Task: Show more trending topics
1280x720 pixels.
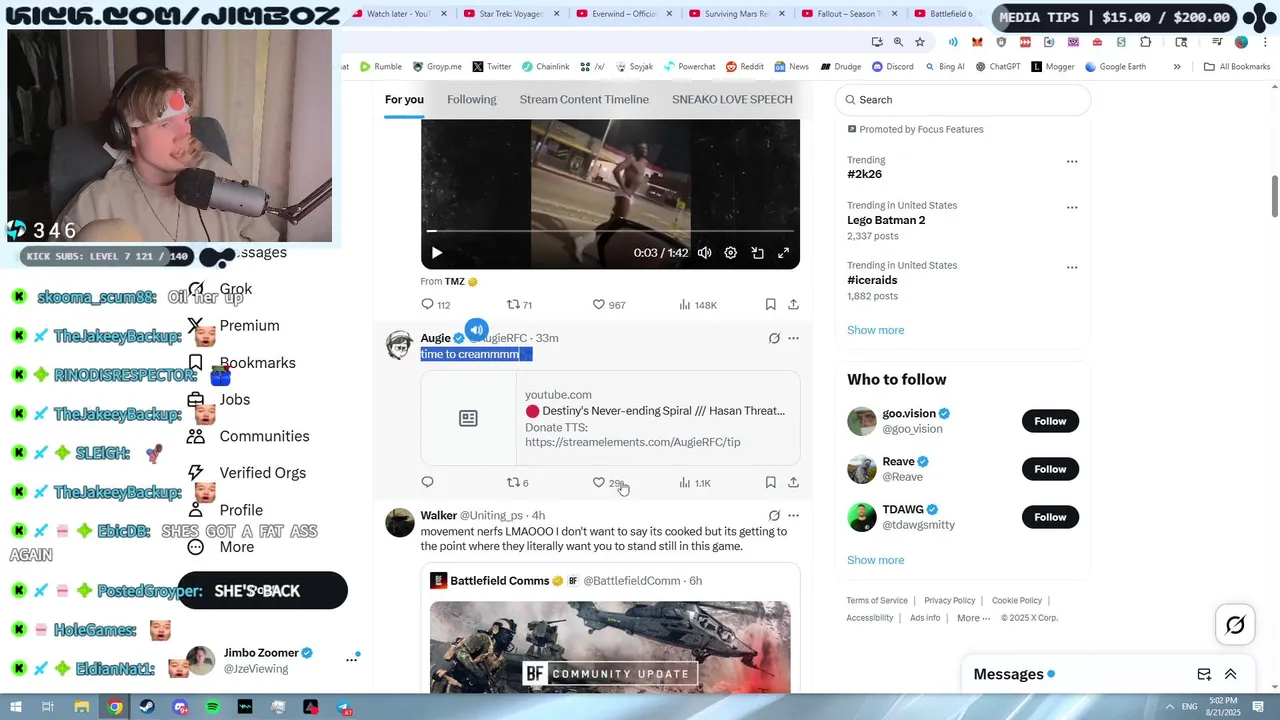Action: pyautogui.click(x=875, y=330)
